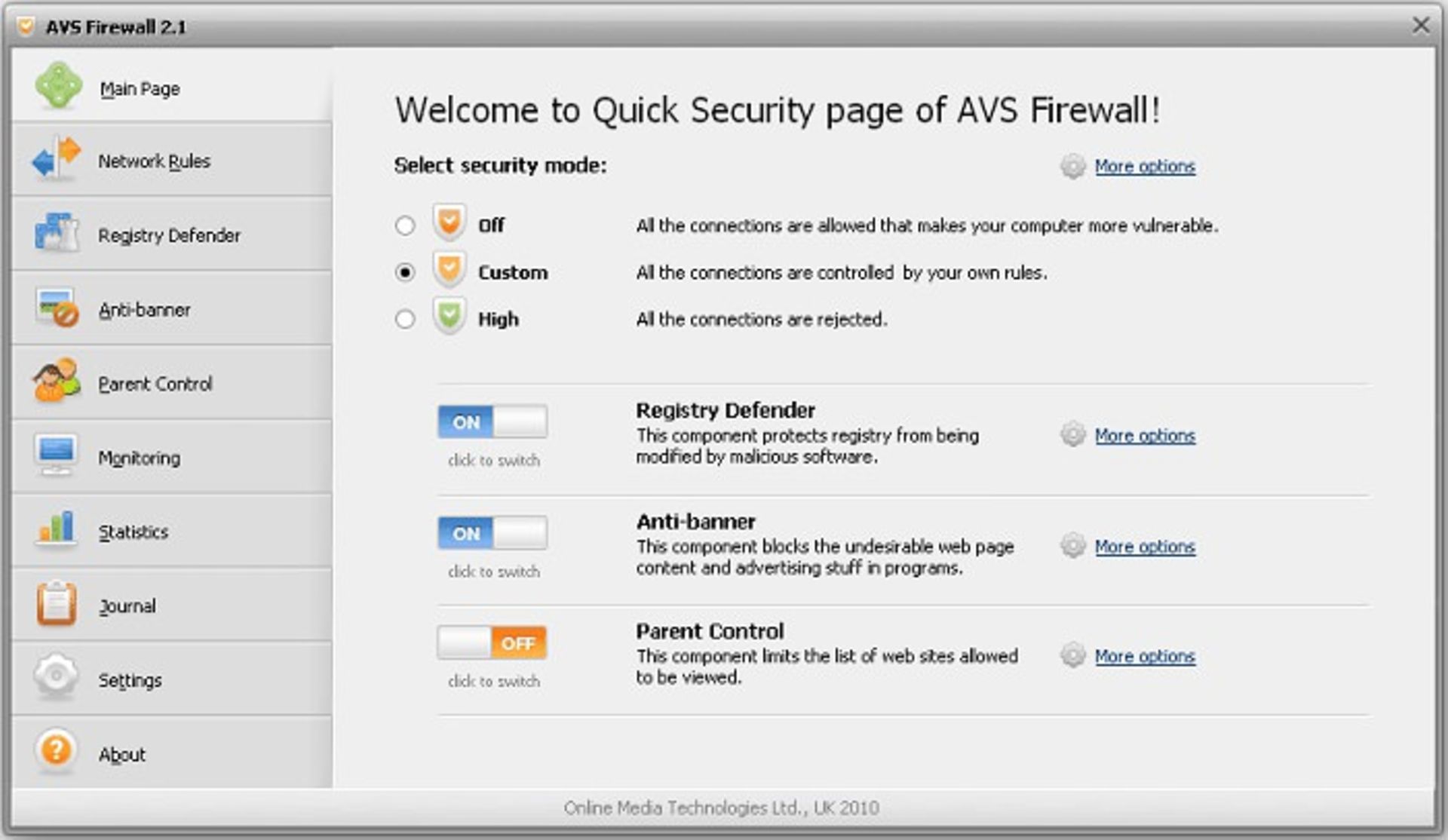Toggle Registry Defender switch to OFF
The image size is (1448, 840).
pos(492,420)
